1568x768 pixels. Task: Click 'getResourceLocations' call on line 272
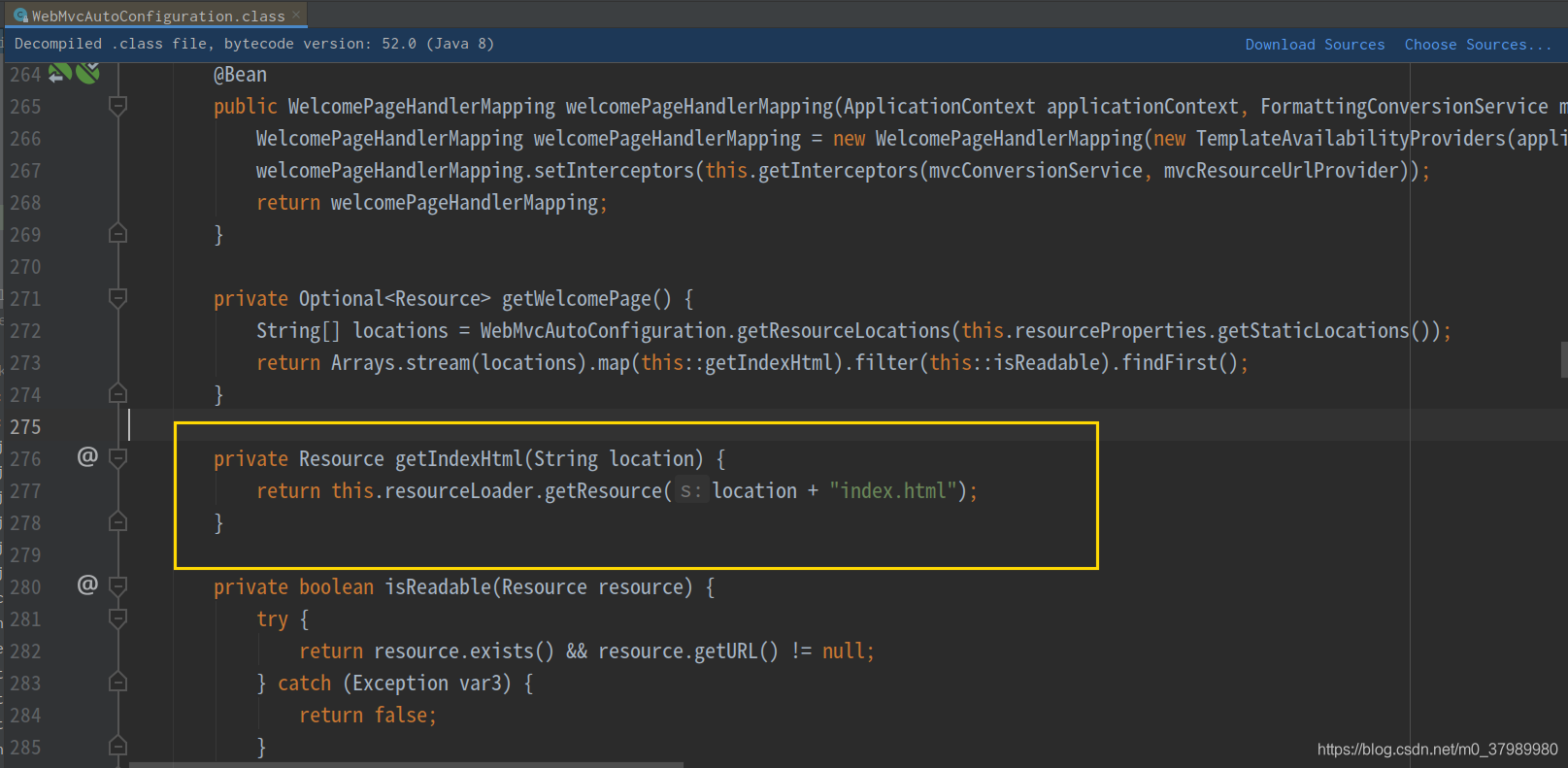[843, 331]
